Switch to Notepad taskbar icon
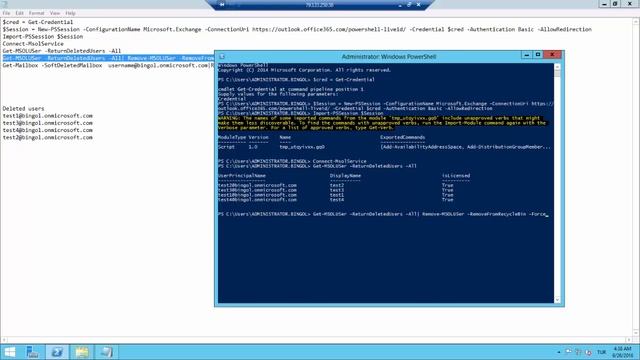Viewport: 640px width, 360px height. click(x=106, y=352)
